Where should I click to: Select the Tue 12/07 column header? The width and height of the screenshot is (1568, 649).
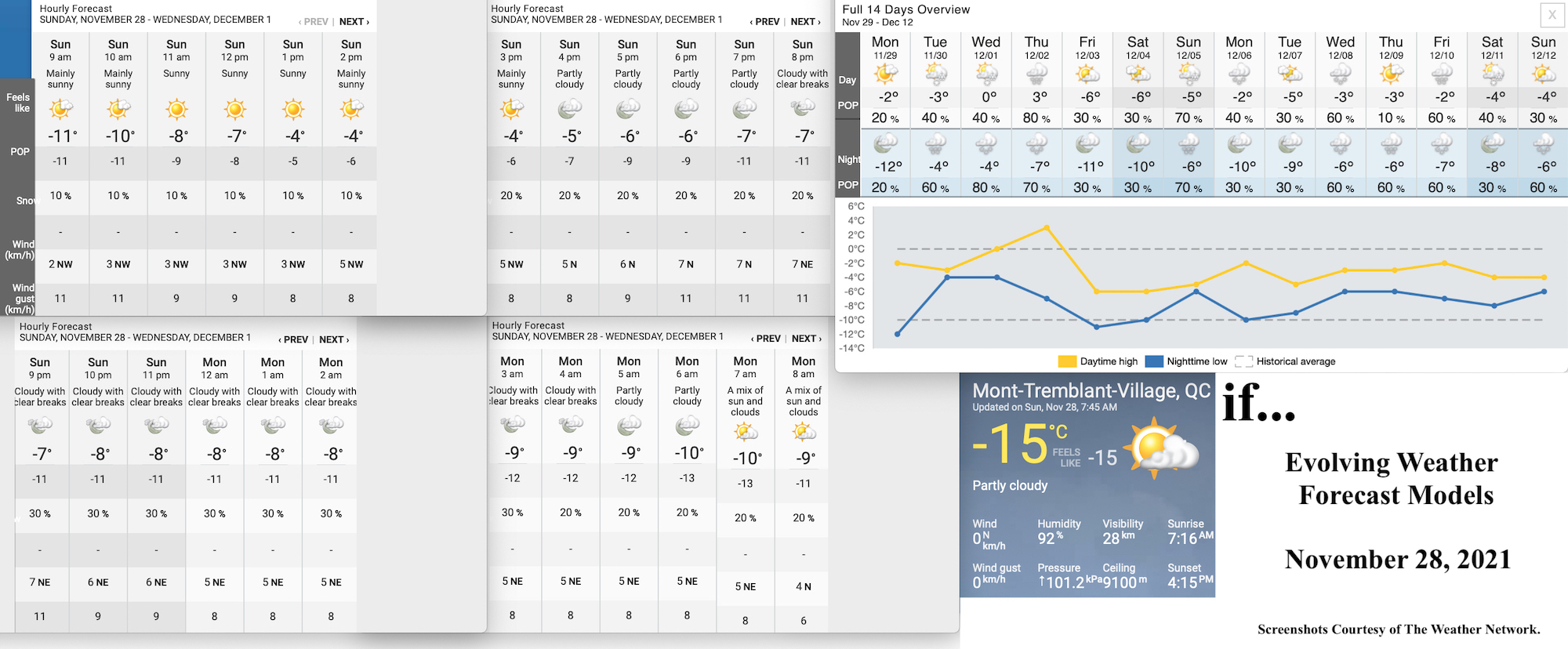point(1290,47)
